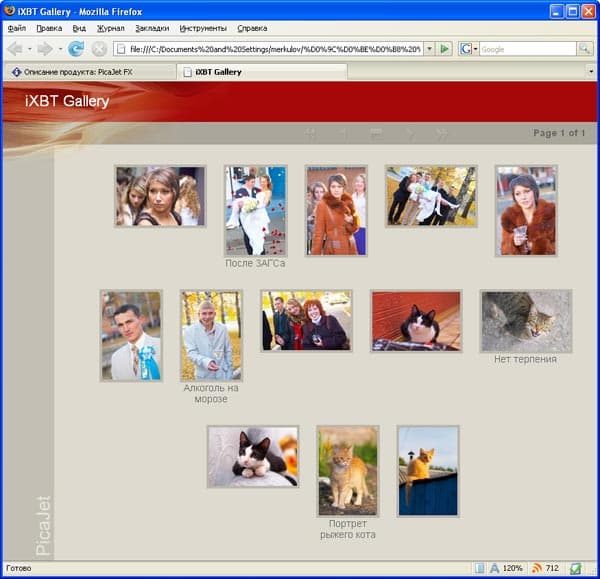Click the Google search input field
600x579 pixels.
pyautogui.click(x=527, y=49)
